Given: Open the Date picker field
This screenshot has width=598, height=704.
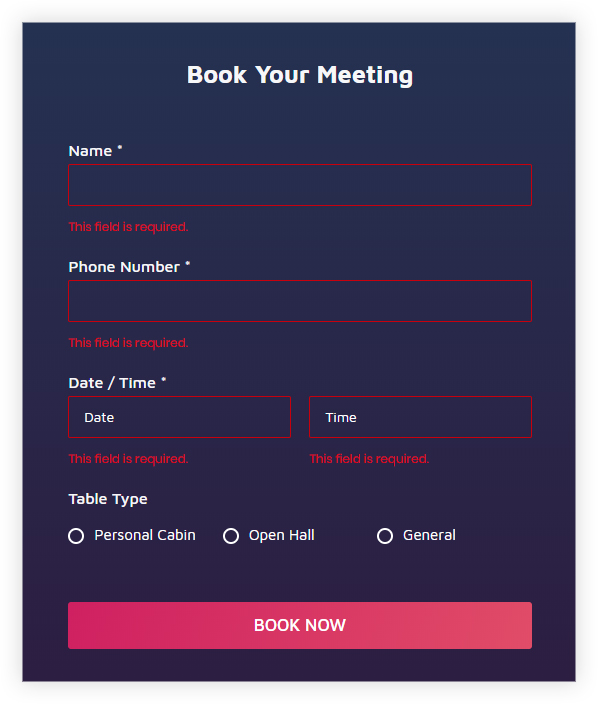Looking at the screenshot, I should [x=180, y=417].
